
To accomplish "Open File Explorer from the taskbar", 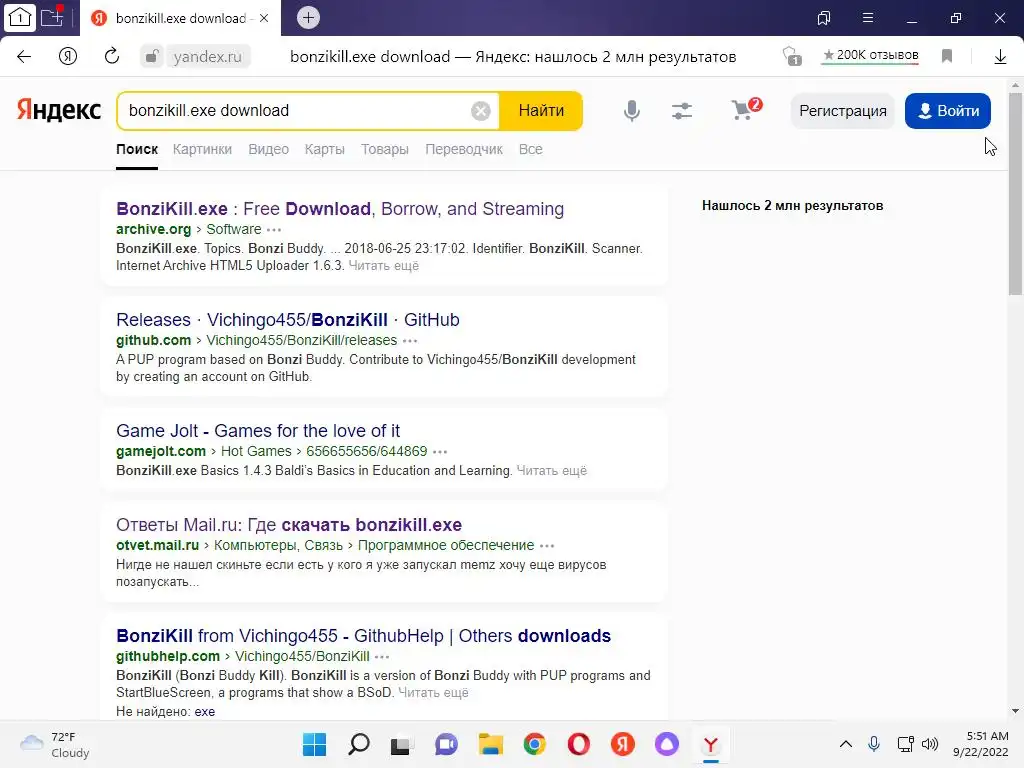I will click(x=490, y=744).
